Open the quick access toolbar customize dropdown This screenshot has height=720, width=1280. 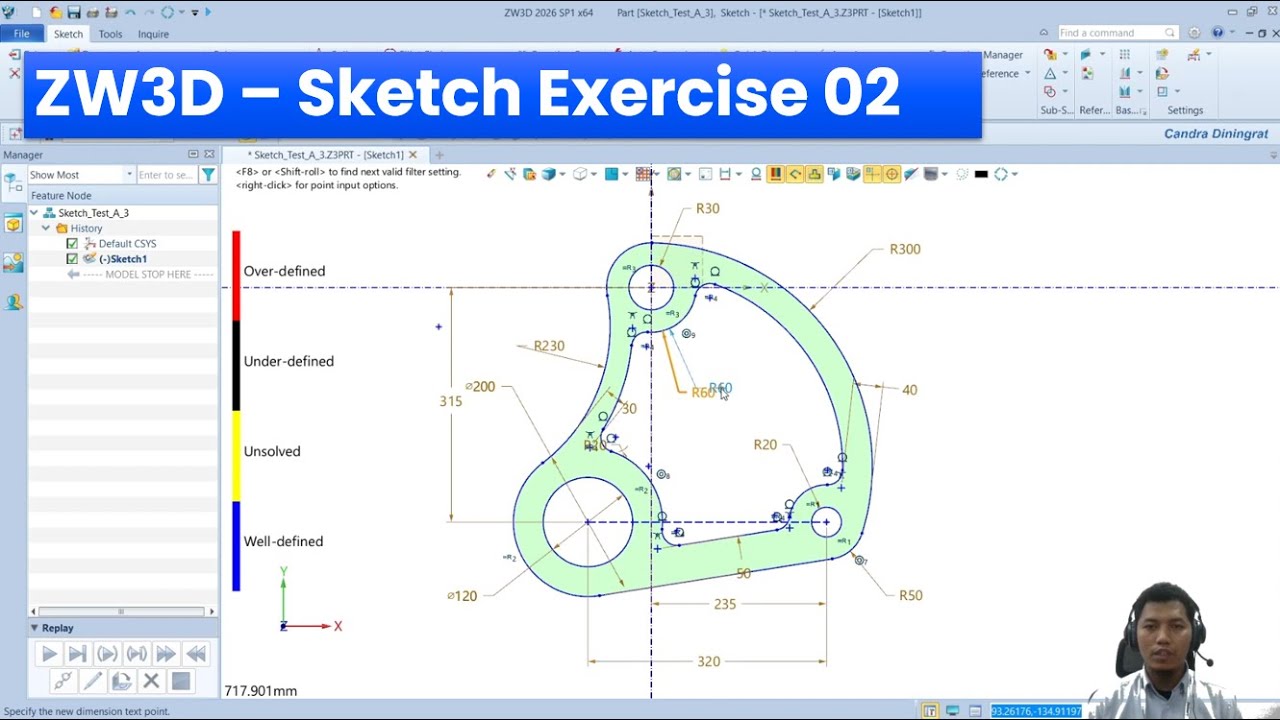coord(195,12)
